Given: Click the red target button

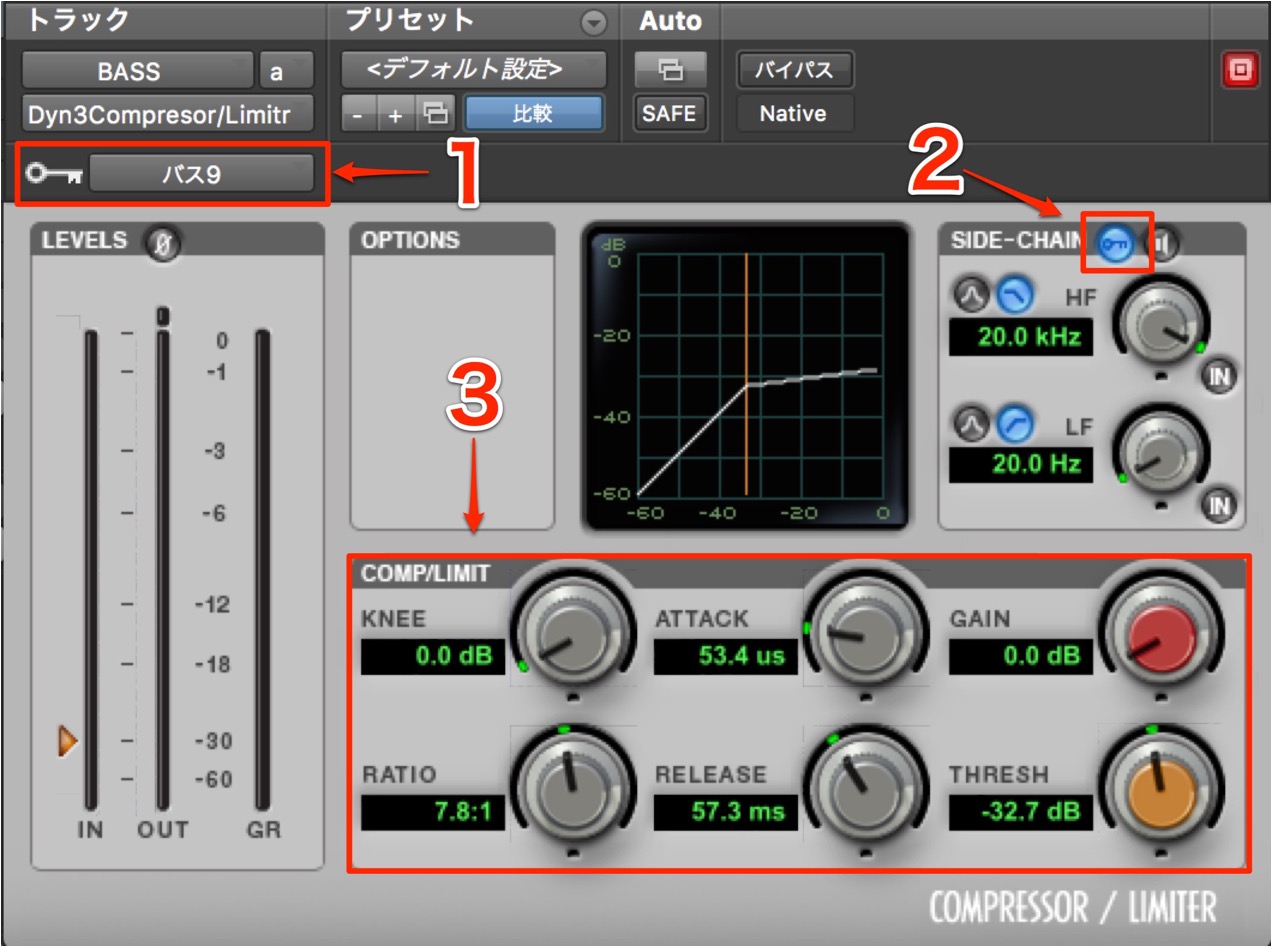Looking at the screenshot, I should click(x=1240, y=71).
